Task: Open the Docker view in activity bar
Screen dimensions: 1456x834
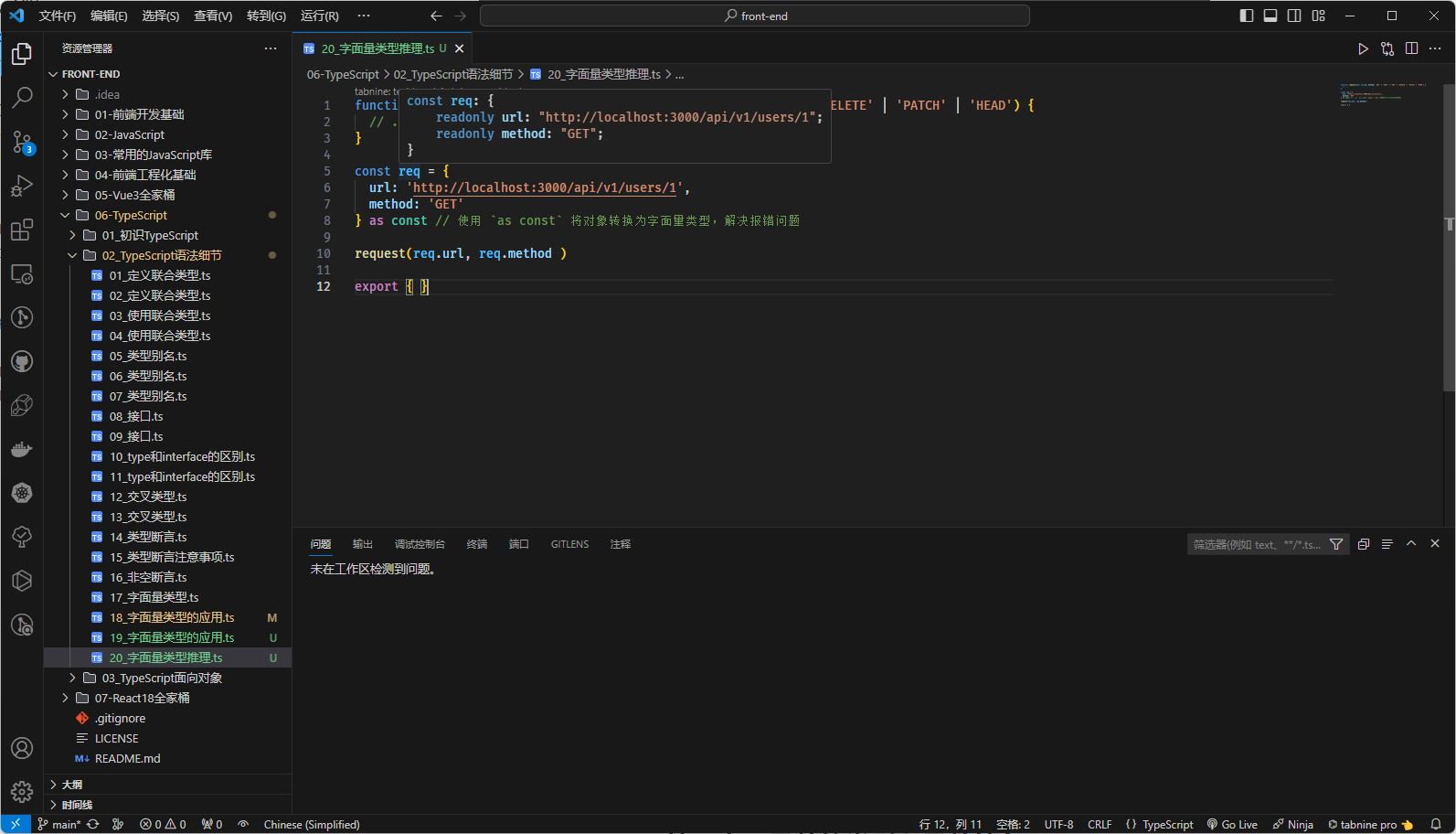Action: pos(22,449)
